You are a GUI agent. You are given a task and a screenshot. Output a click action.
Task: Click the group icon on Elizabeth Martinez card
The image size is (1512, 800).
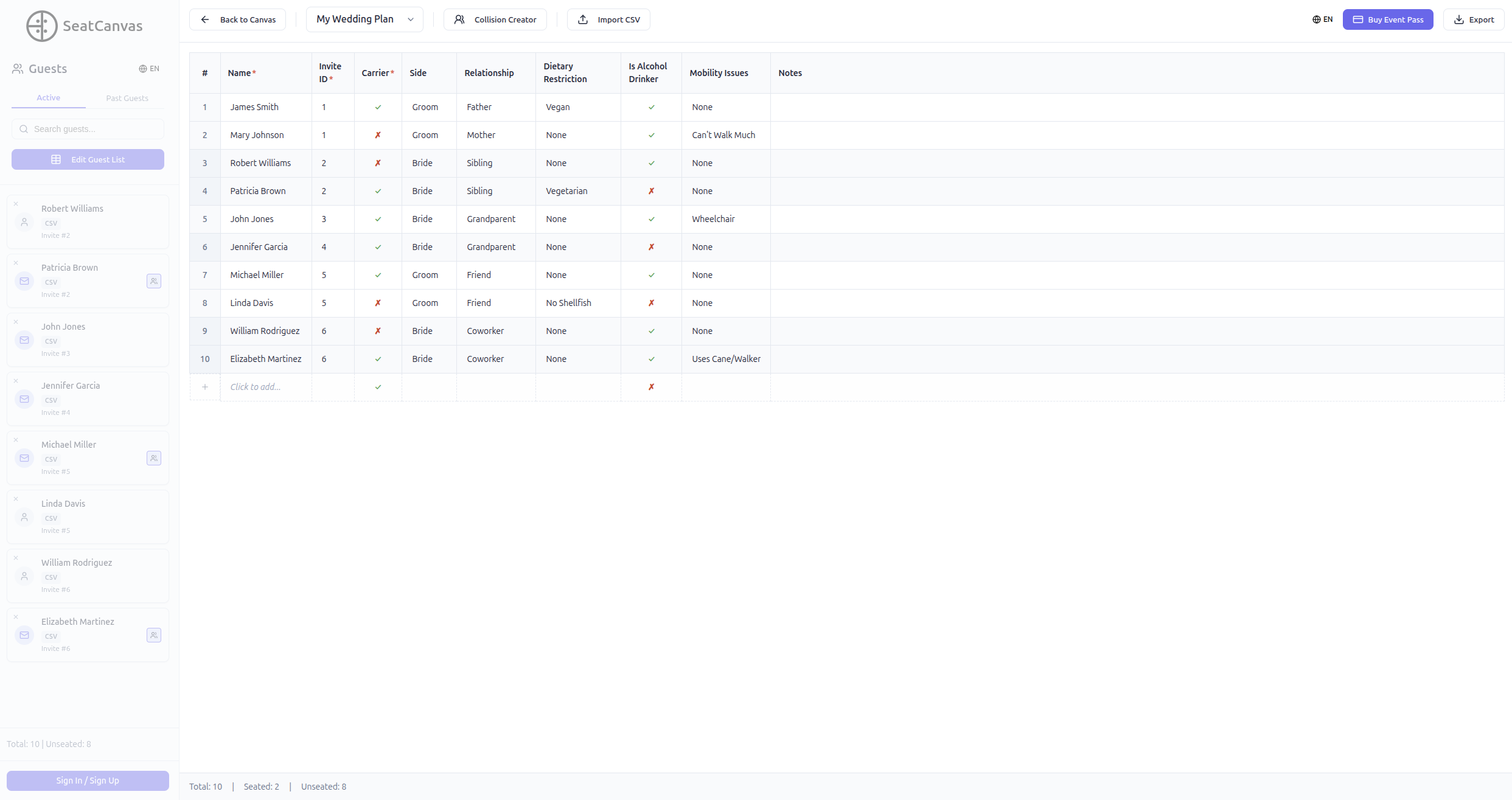pyautogui.click(x=154, y=635)
